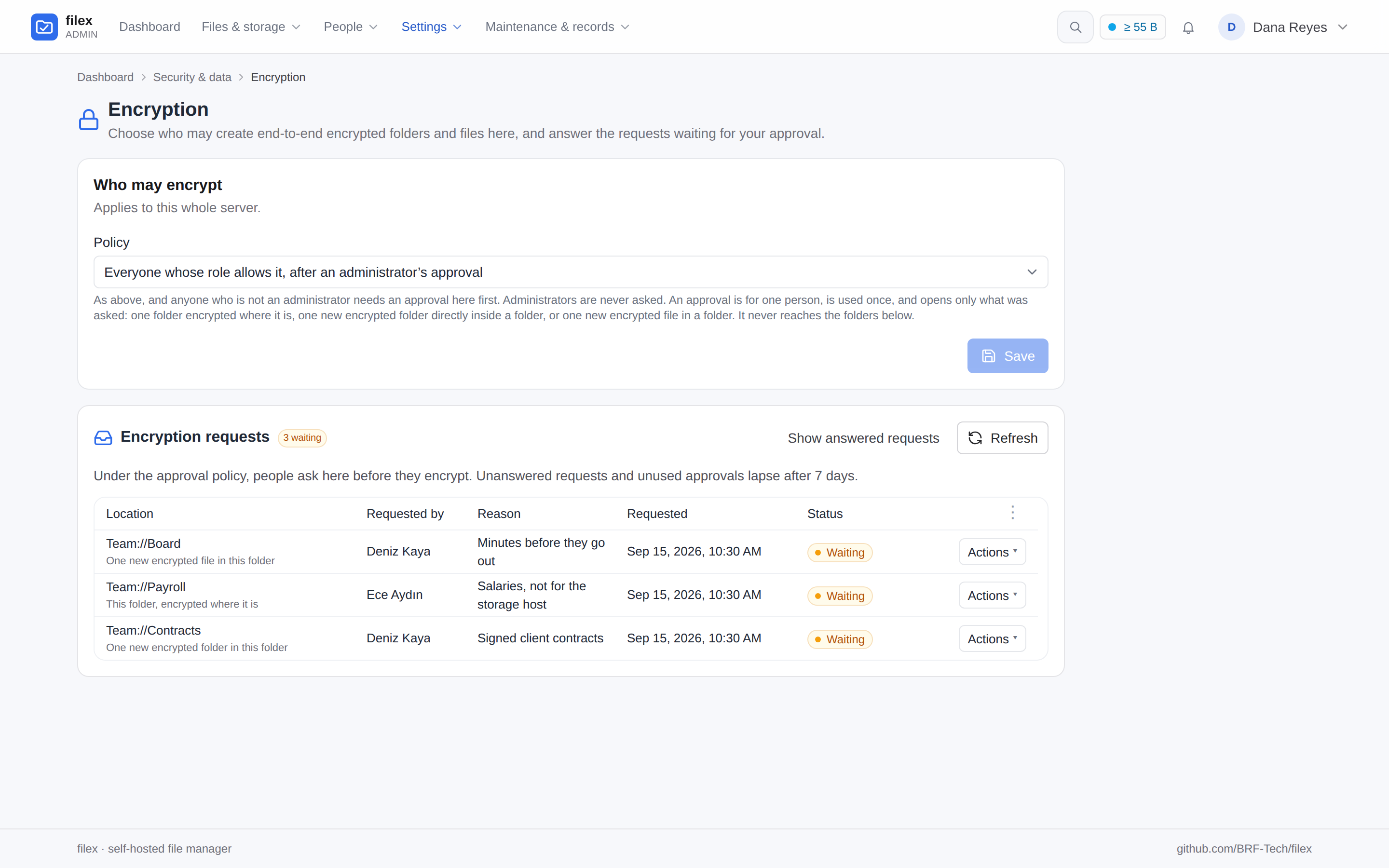The image size is (1389, 868).
Task: Open Actions menu for Team://Board row
Action: [992, 552]
